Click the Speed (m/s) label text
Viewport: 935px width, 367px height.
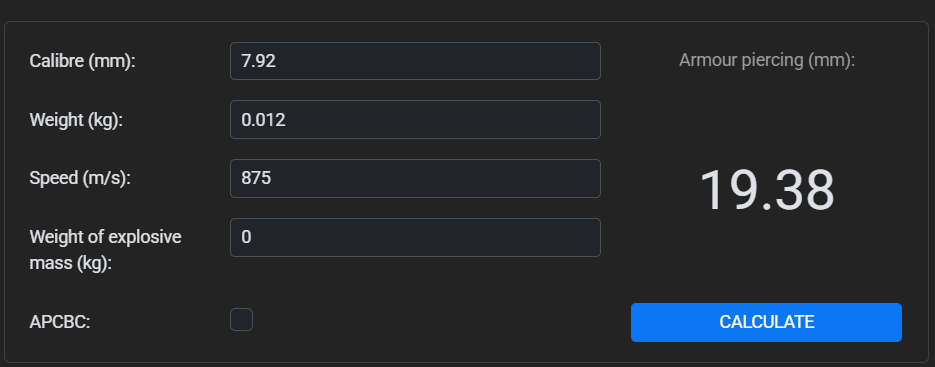[x=80, y=178]
